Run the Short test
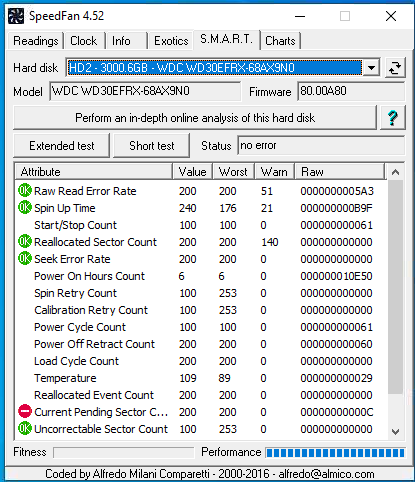Image resolution: width=415 pixels, height=482 pixels. click(x=152, y=146)
